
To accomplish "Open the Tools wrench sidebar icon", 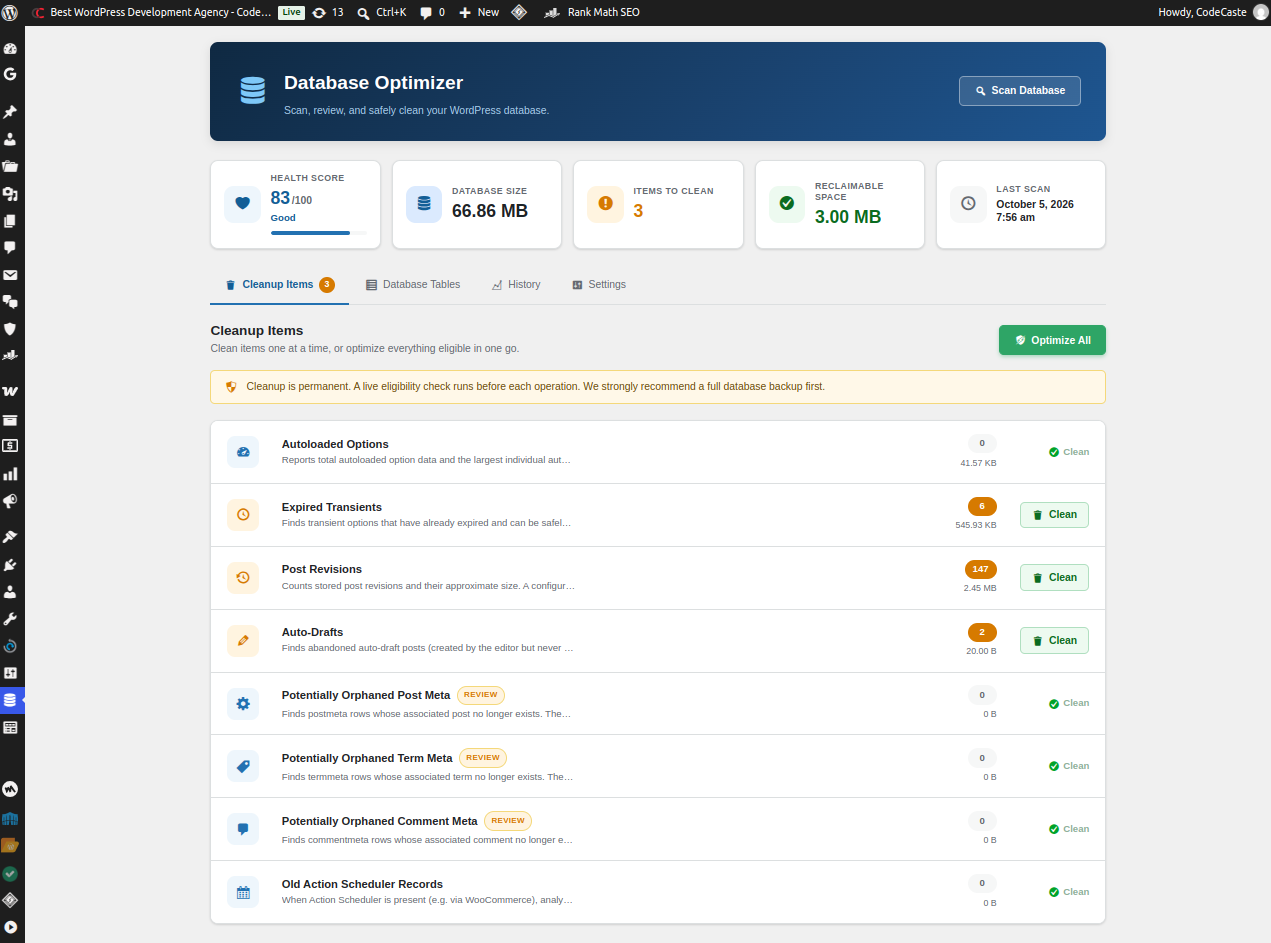I will tap(10, 619).
